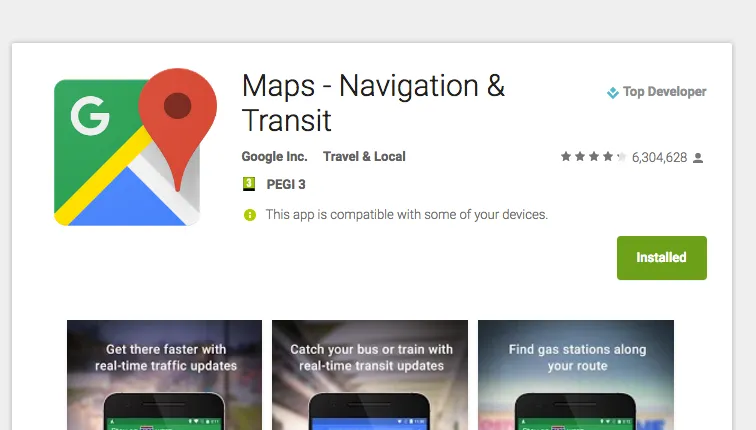Click the reviewer person icon beside 6,304,628
Screen dimensions: 756x430
(x=698, y=158)
